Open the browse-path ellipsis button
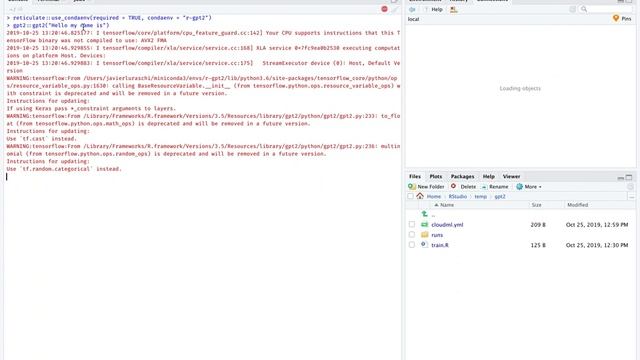640x360 pixels. pos(631,197)
